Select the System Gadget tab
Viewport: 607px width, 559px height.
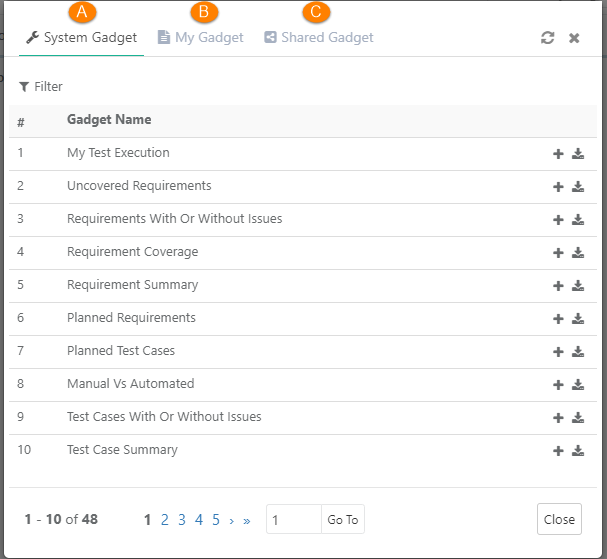click(81, 38)
